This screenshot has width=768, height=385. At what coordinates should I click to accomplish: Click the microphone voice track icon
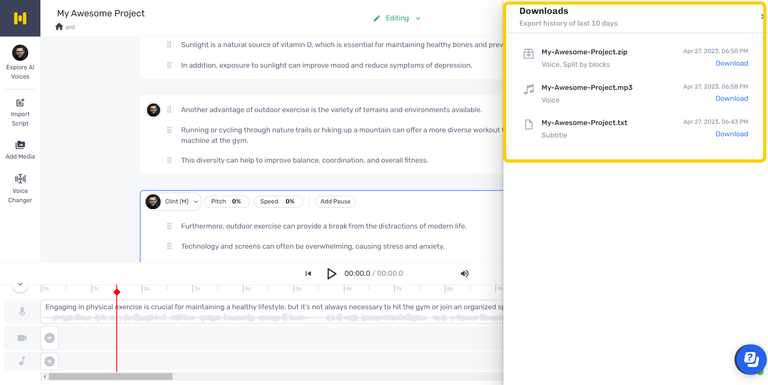22,312
